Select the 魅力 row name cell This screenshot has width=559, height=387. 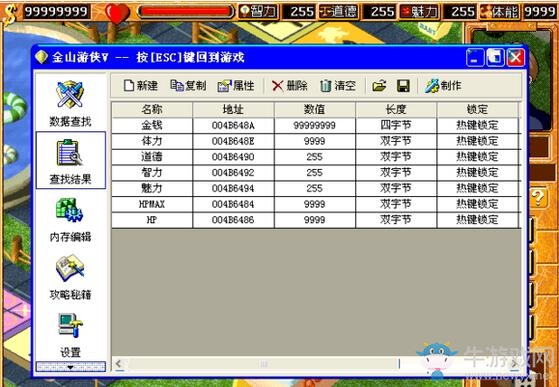pos(152,188)
